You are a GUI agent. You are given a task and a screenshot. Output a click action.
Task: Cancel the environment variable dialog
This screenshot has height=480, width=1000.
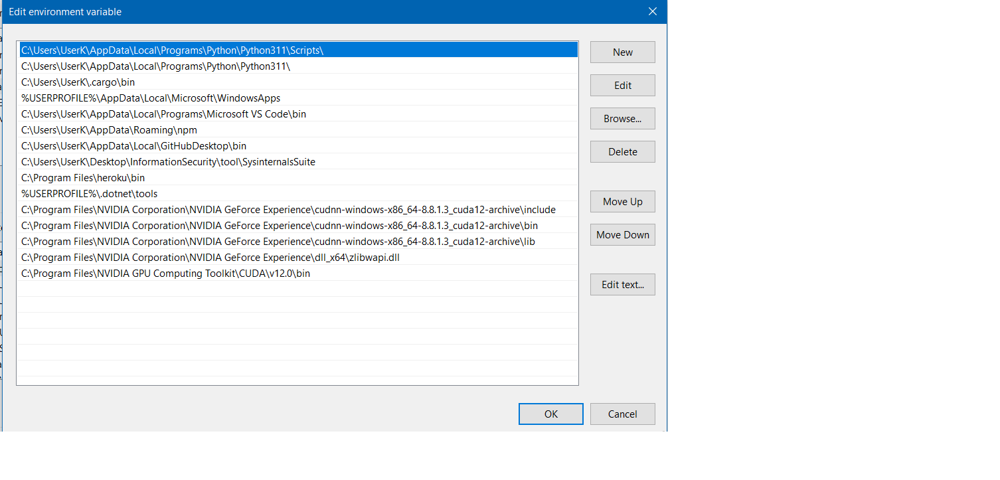click(x=622, y=414)
